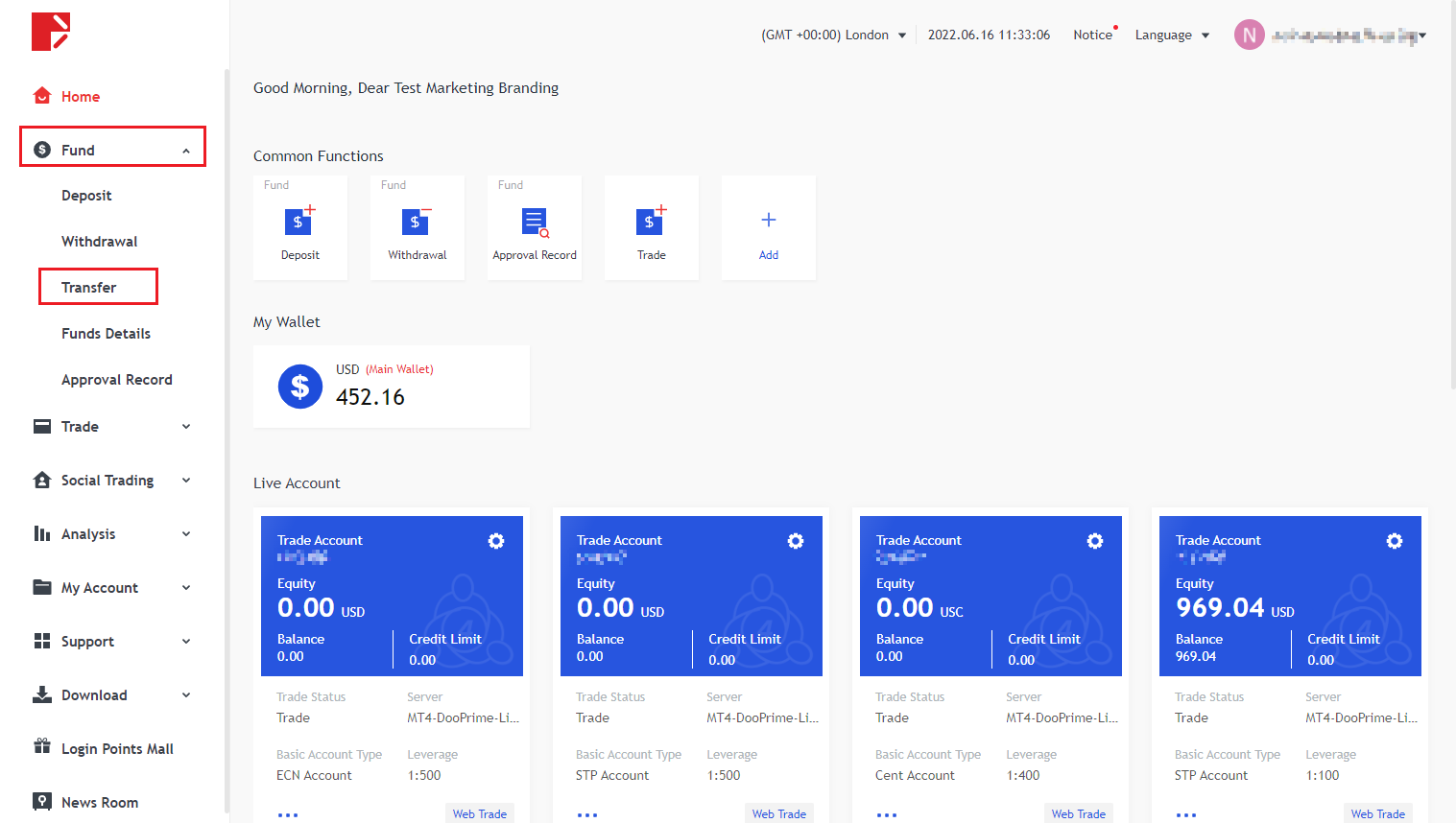Click the Trade shortcut icon in Common Functions

651,222
